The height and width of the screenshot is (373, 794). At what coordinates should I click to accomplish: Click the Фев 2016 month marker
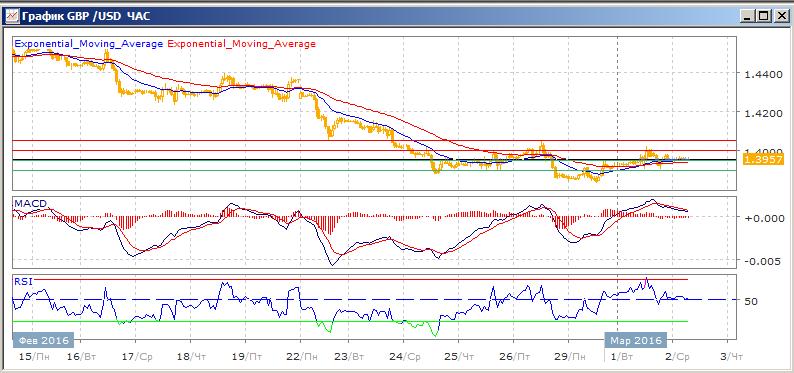coord(44,340)
